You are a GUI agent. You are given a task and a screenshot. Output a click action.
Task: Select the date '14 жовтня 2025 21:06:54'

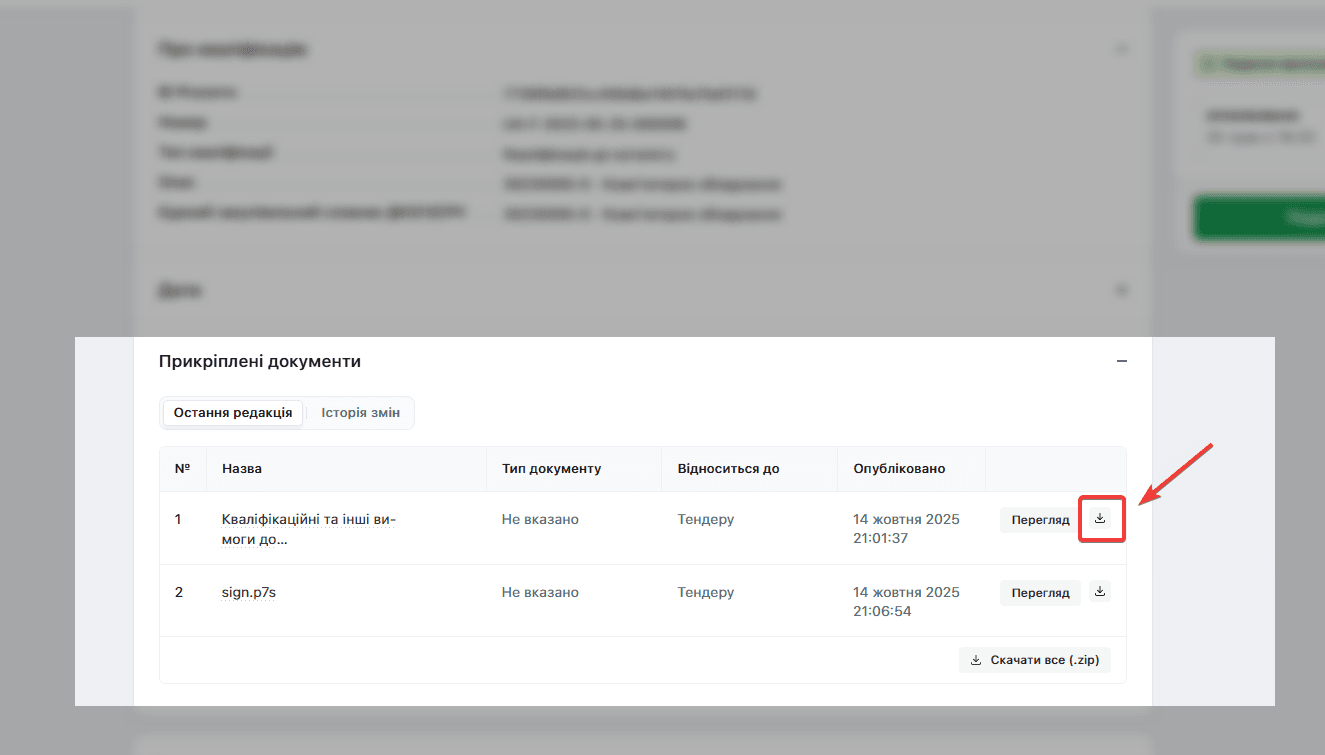coord(907,601)
